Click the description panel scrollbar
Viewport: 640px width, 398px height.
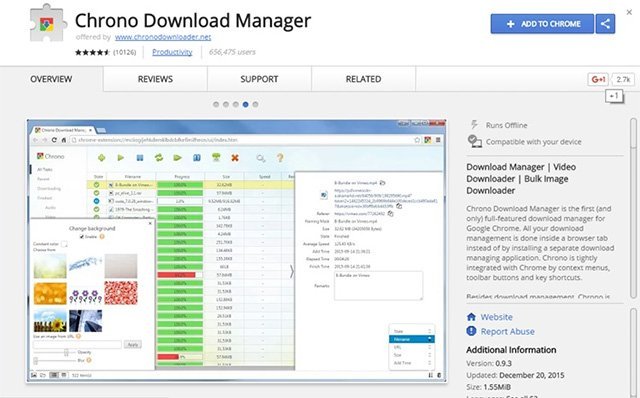point(633,208)
